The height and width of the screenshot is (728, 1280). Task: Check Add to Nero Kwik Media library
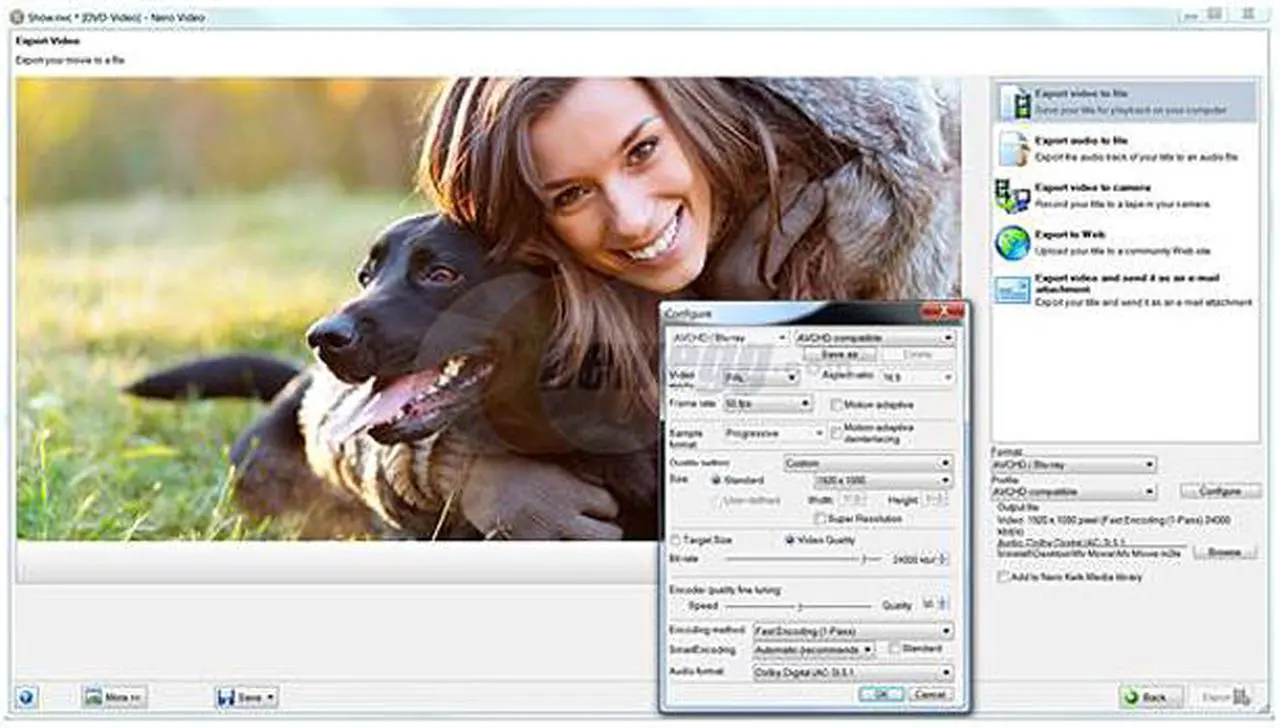[x=1003, y=577]
